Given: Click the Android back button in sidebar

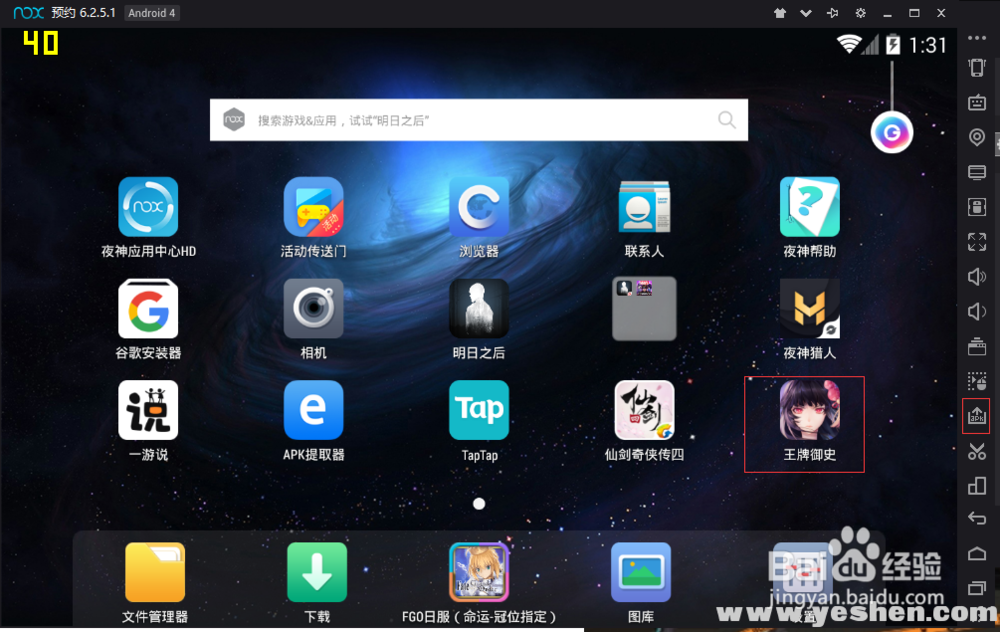Looking at the screenshot, I should pyautogui.click(x=976, y=518).
